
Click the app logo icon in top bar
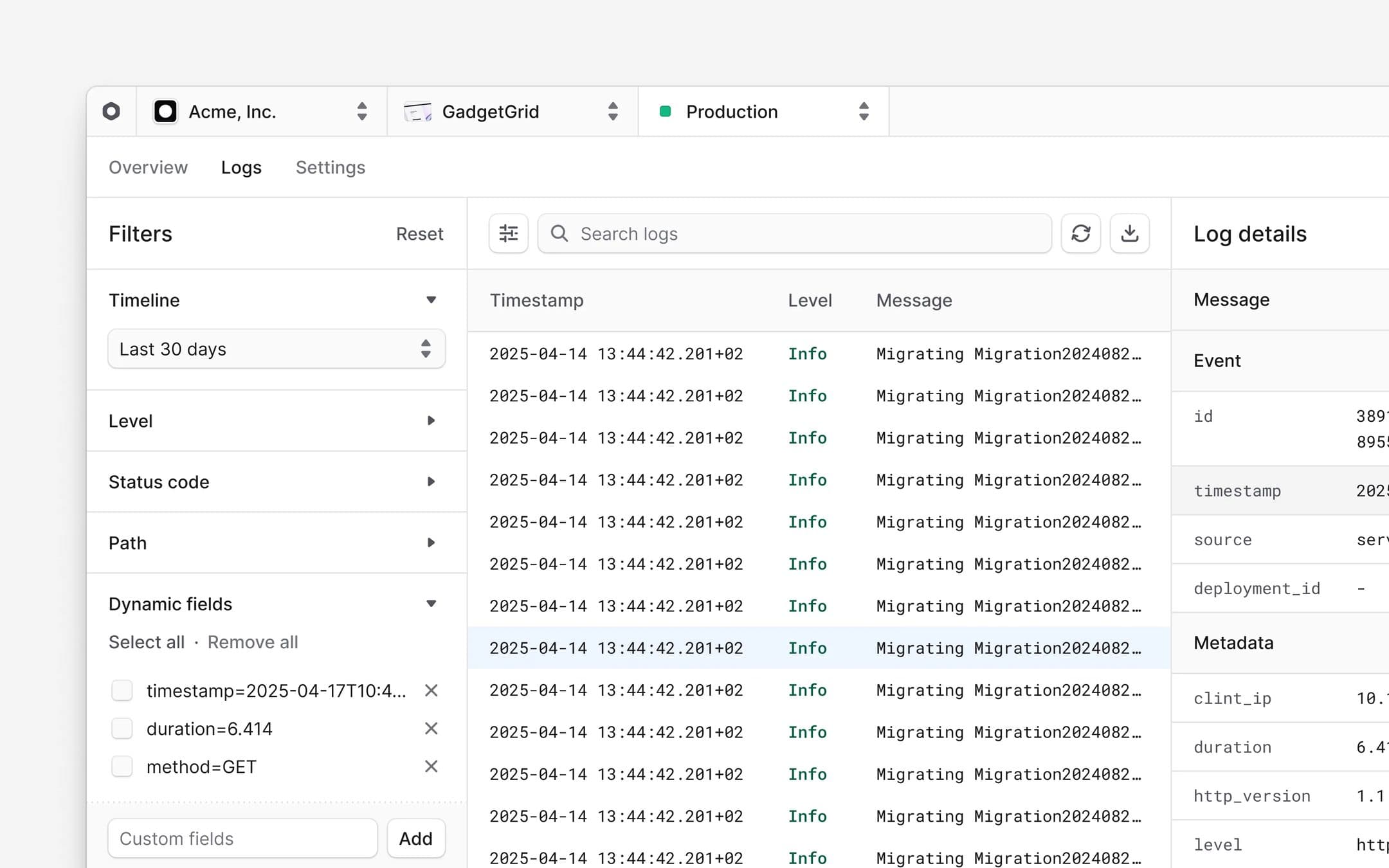pyautogui.click(x=111, y=111)
